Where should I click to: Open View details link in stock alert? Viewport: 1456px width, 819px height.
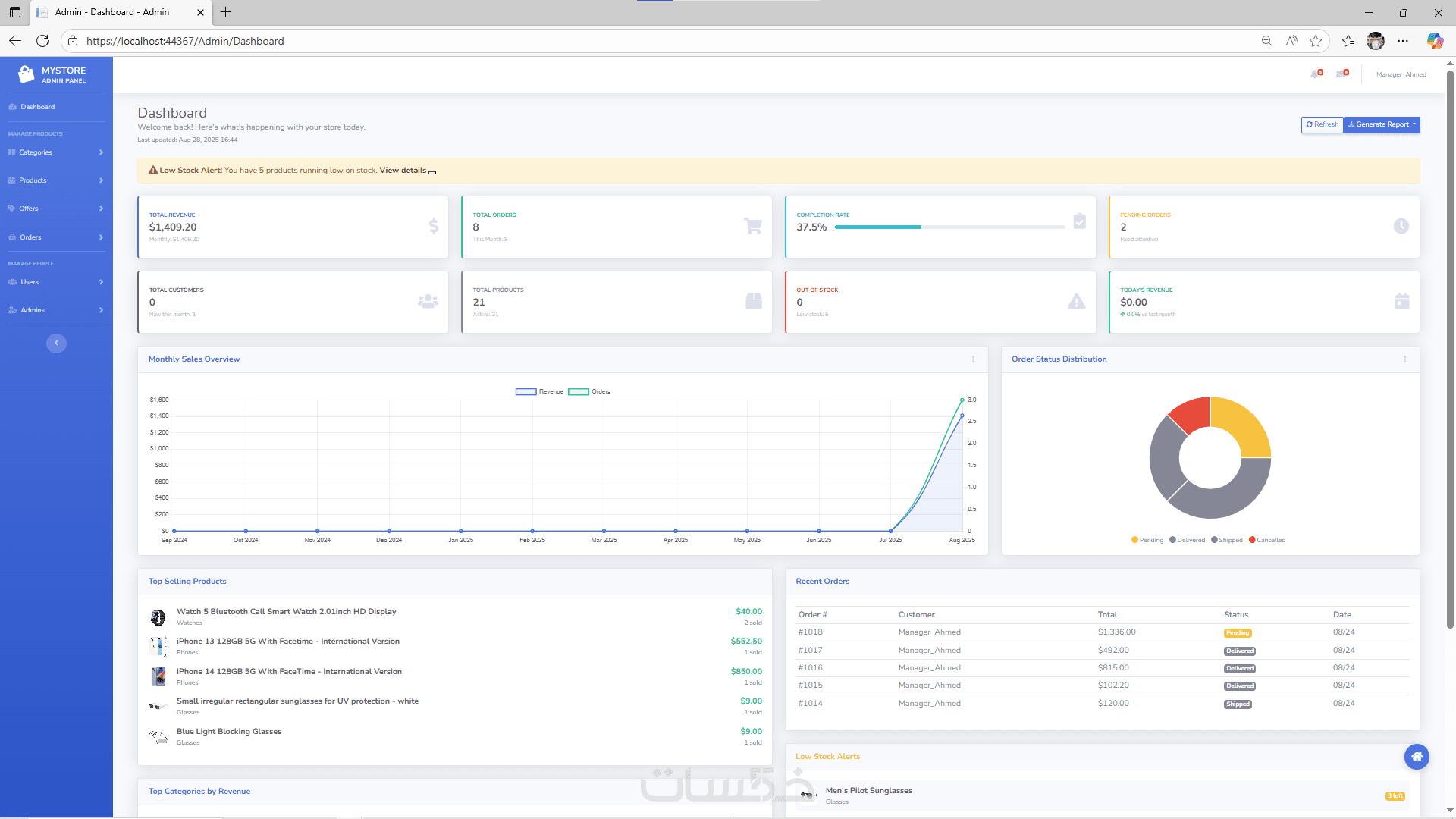click(403, 171)
